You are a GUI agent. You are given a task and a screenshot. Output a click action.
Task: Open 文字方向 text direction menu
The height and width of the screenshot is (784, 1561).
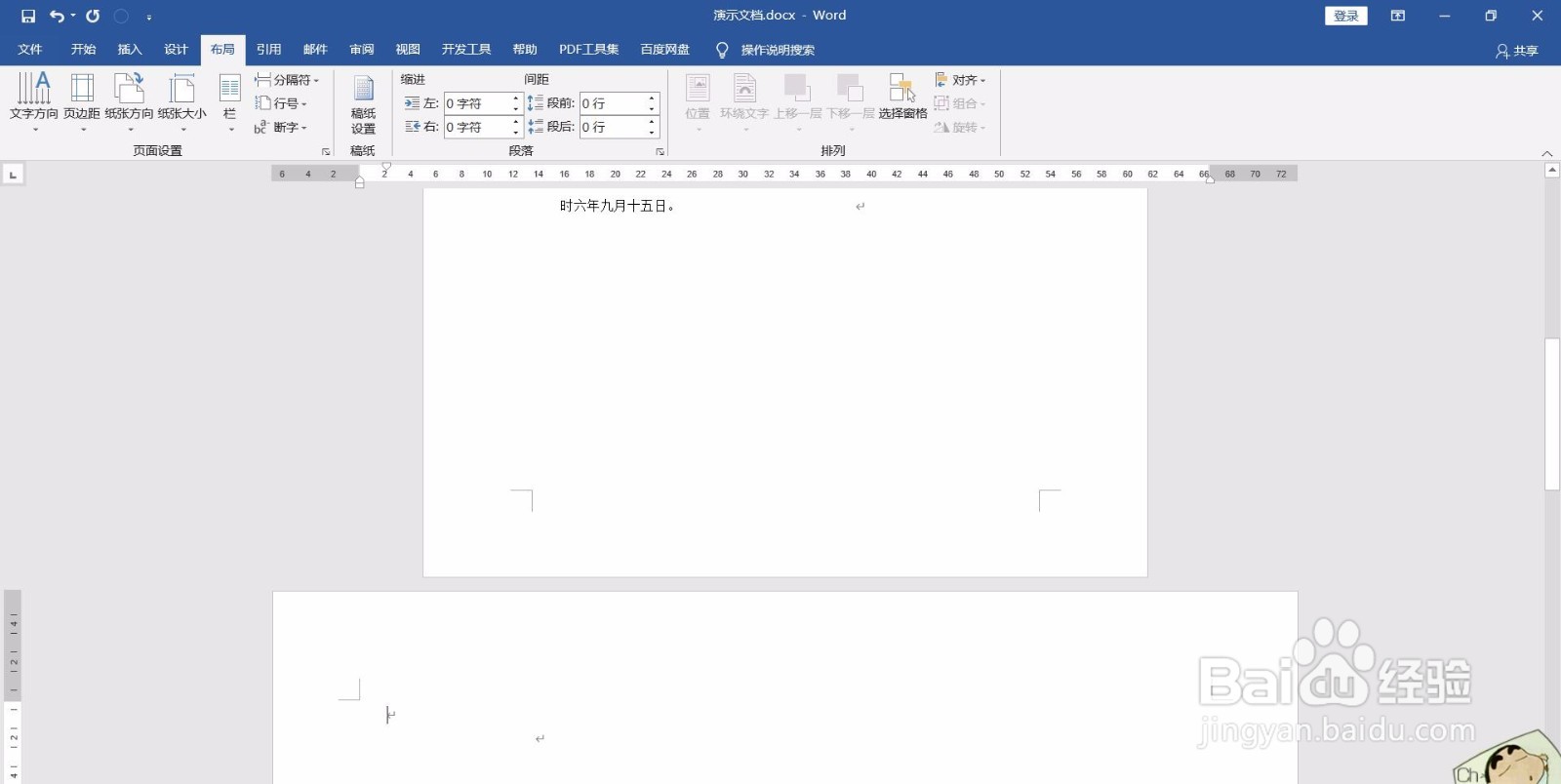(34, 101)
